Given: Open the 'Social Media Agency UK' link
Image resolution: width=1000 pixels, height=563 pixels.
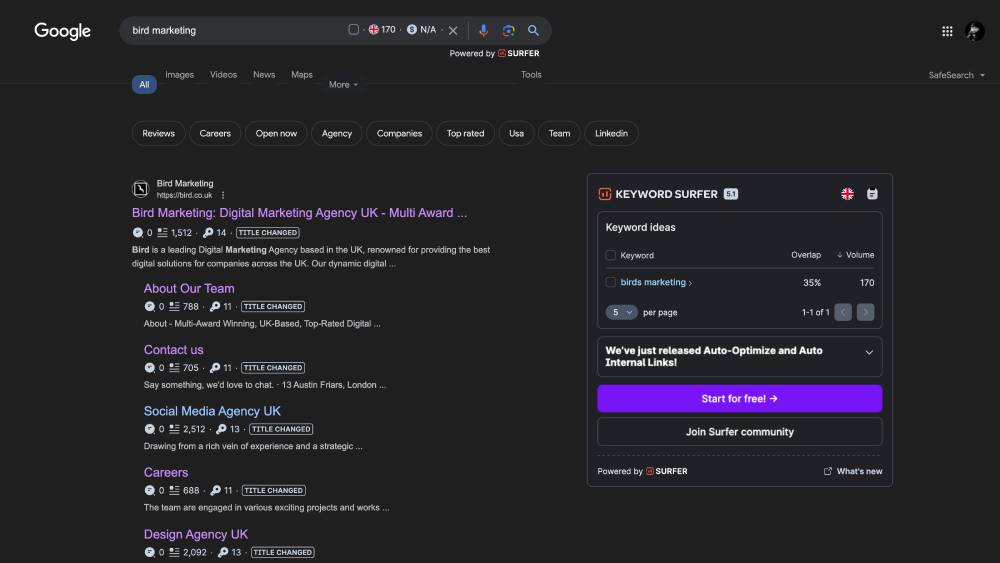Looking at the screenshot, I should pyautogui.click(x=212, y=411).
